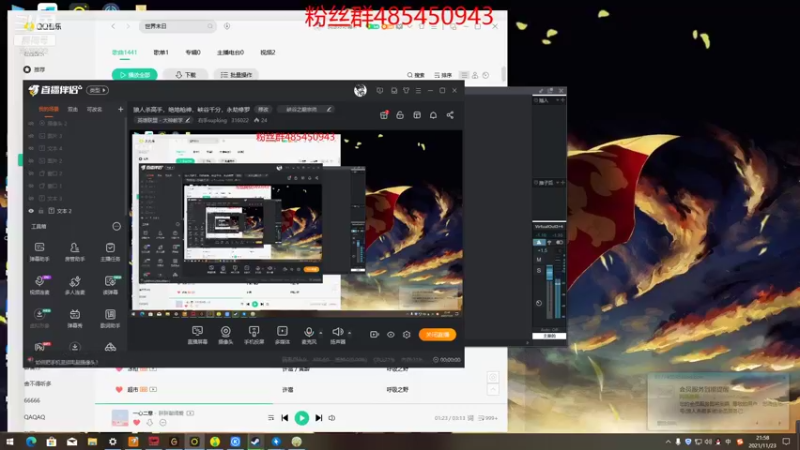800x450 pixels.
Task: Show the hidden 文本 4 layer
Action: tap(31, 148)
